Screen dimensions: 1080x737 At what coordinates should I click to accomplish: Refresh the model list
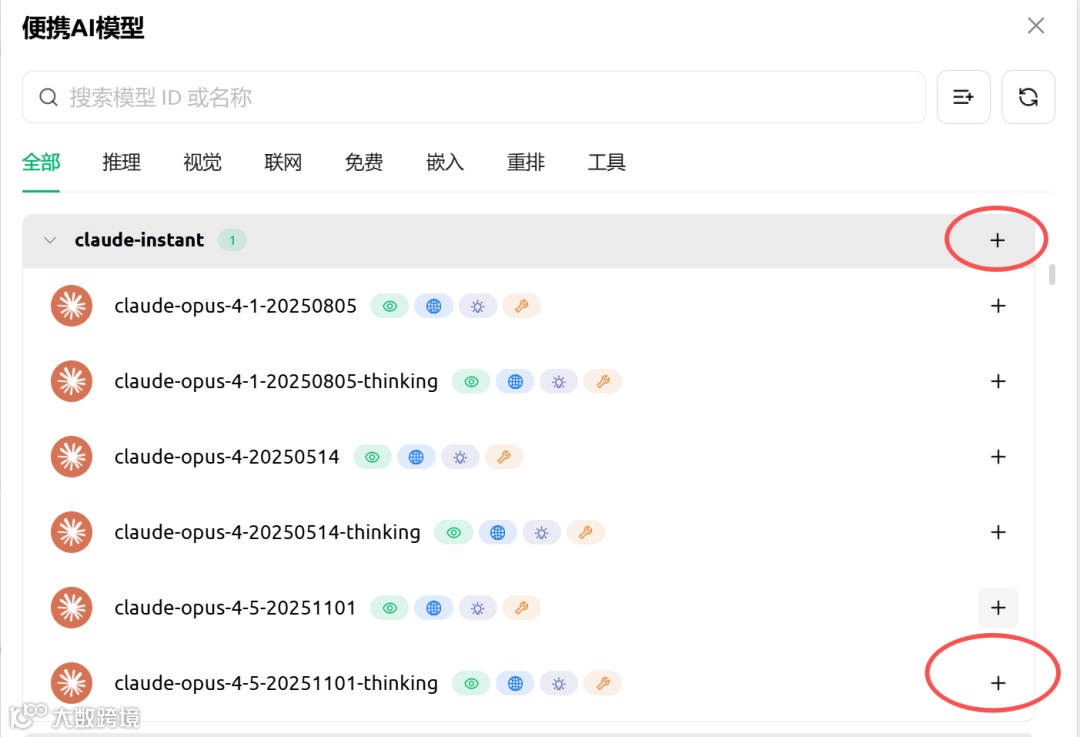click(1028, 97)
